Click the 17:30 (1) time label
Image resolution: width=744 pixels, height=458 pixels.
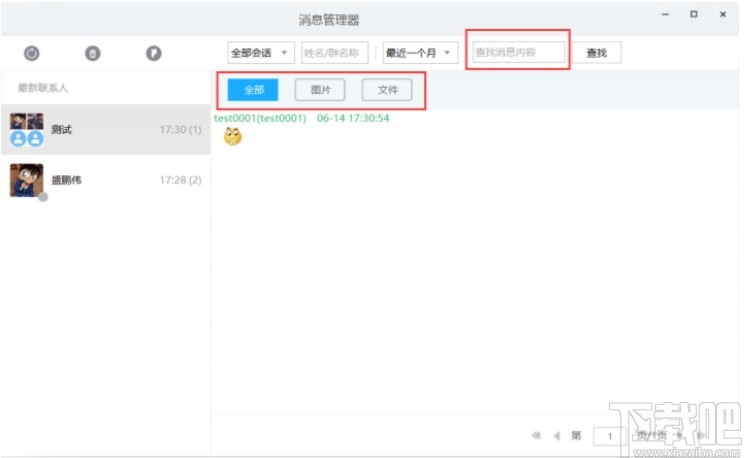[x=180, y=130]
